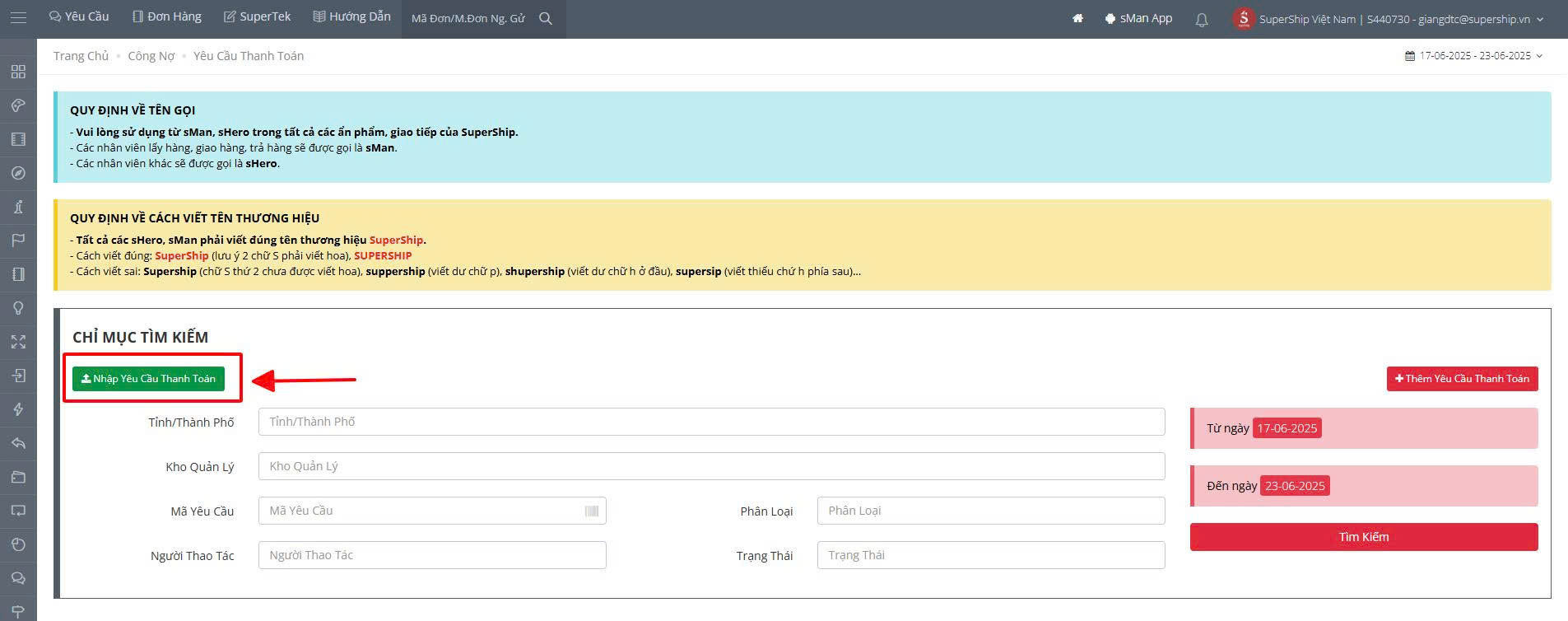Open the Hướng Dẫn menu
Viewport: 1568px width, 621px height.
coord(352,16)
